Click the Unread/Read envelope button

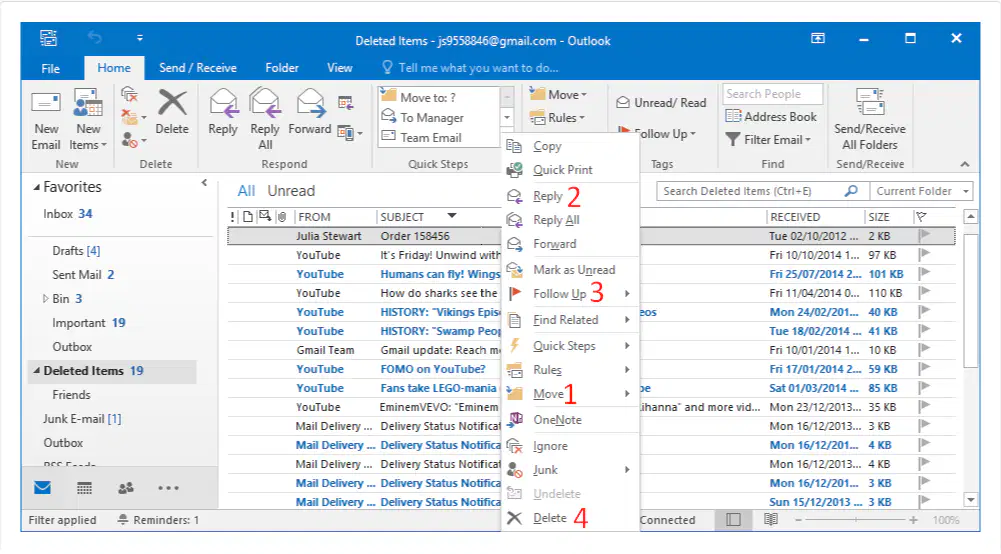tap(661, 103)
